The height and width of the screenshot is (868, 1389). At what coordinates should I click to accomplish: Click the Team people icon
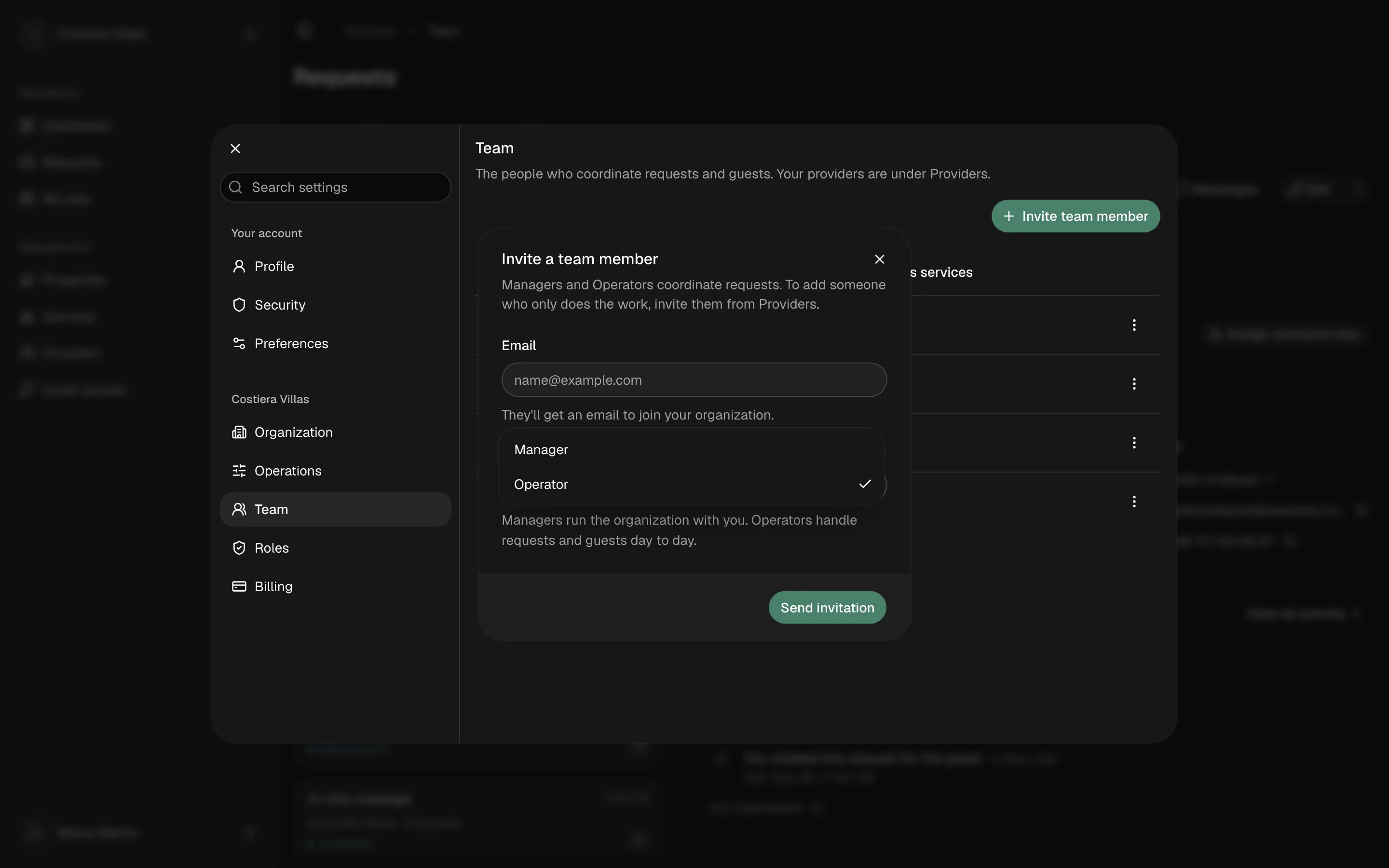click(239, 509)
